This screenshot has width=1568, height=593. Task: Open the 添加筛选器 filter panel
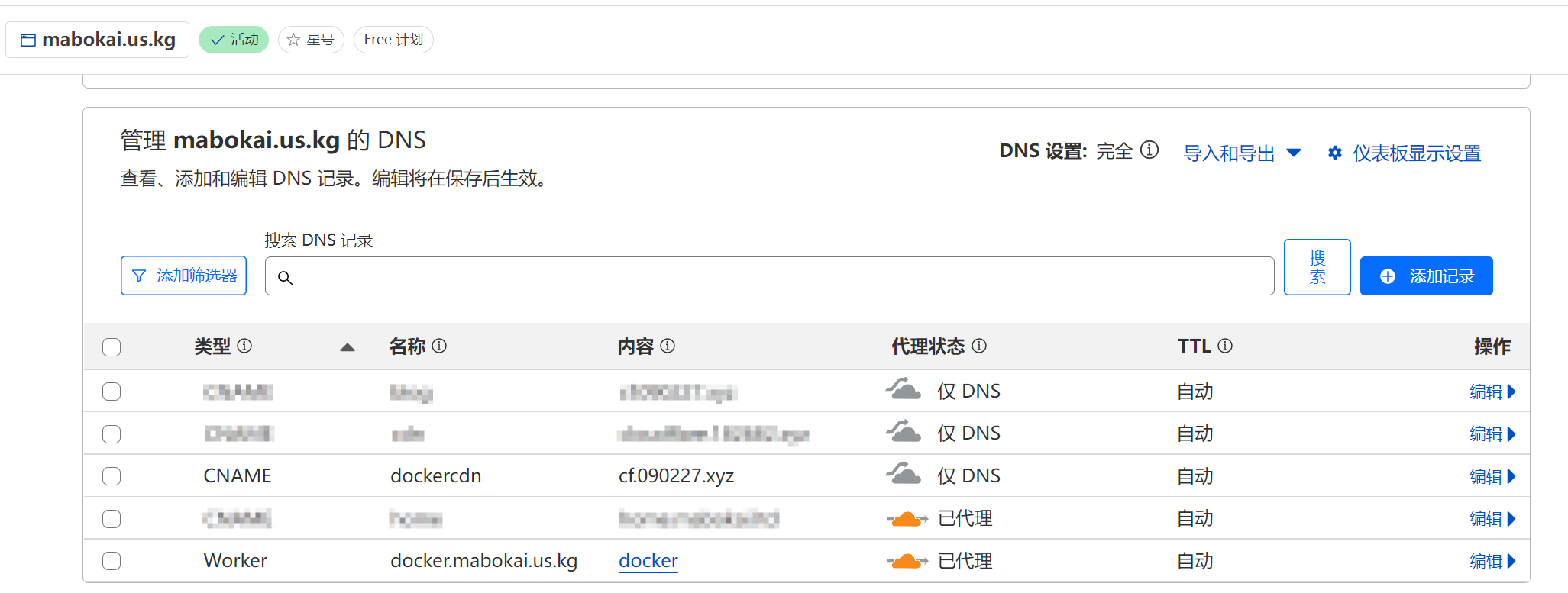tap(183, 276)
